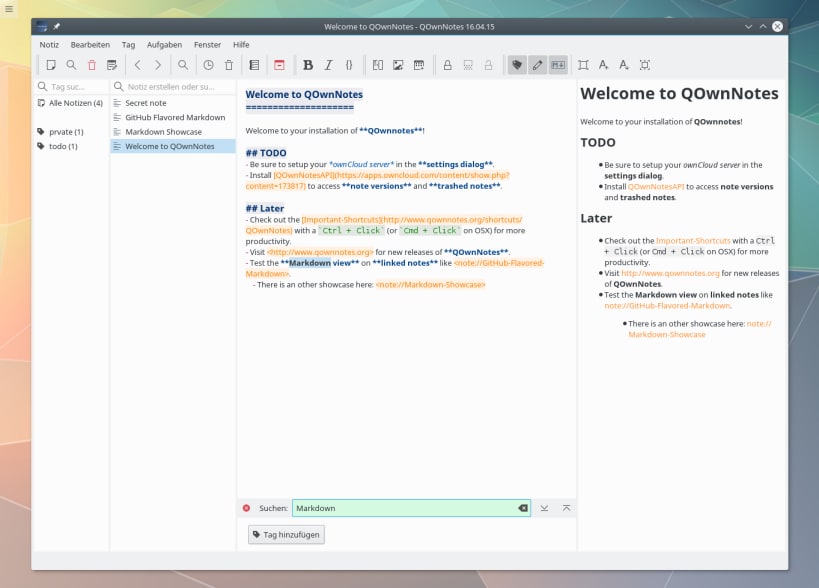Toggle markdown preview pane button
Image resolution: width=819 pixels, height=588 pixels.
[x=558, y=65]
